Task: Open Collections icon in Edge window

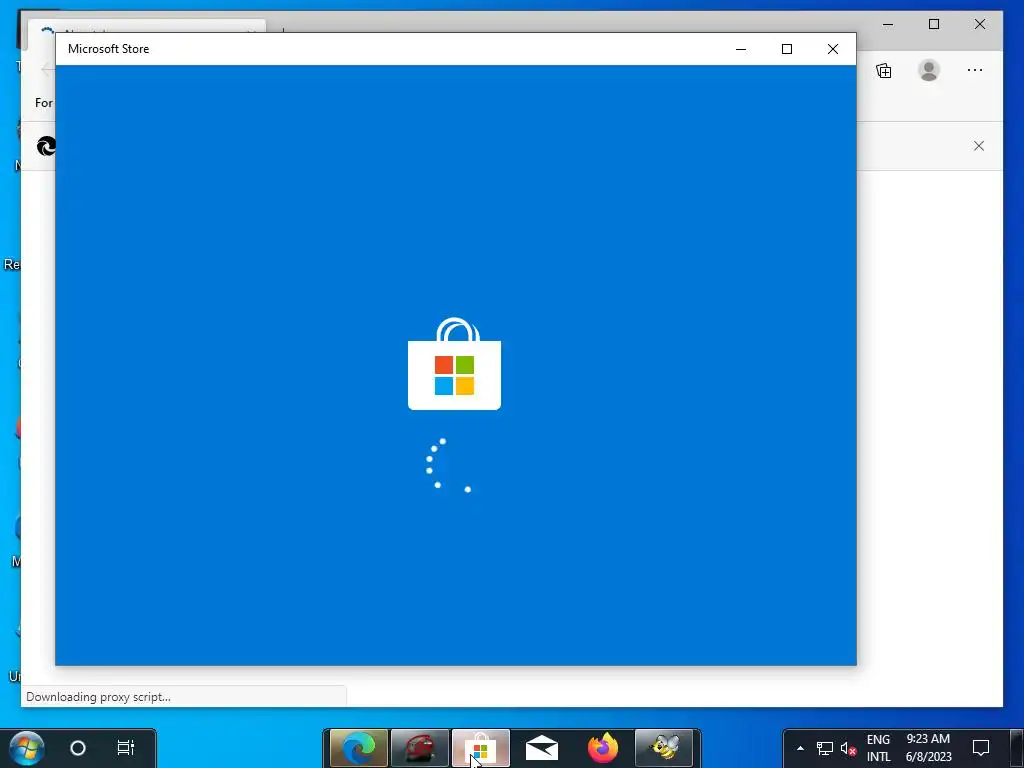Action: click(884, 71)
